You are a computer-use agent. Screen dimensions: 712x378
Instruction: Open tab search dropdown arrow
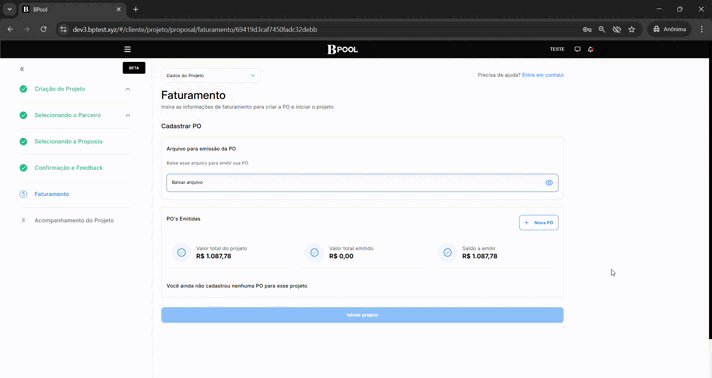point(9,9)
